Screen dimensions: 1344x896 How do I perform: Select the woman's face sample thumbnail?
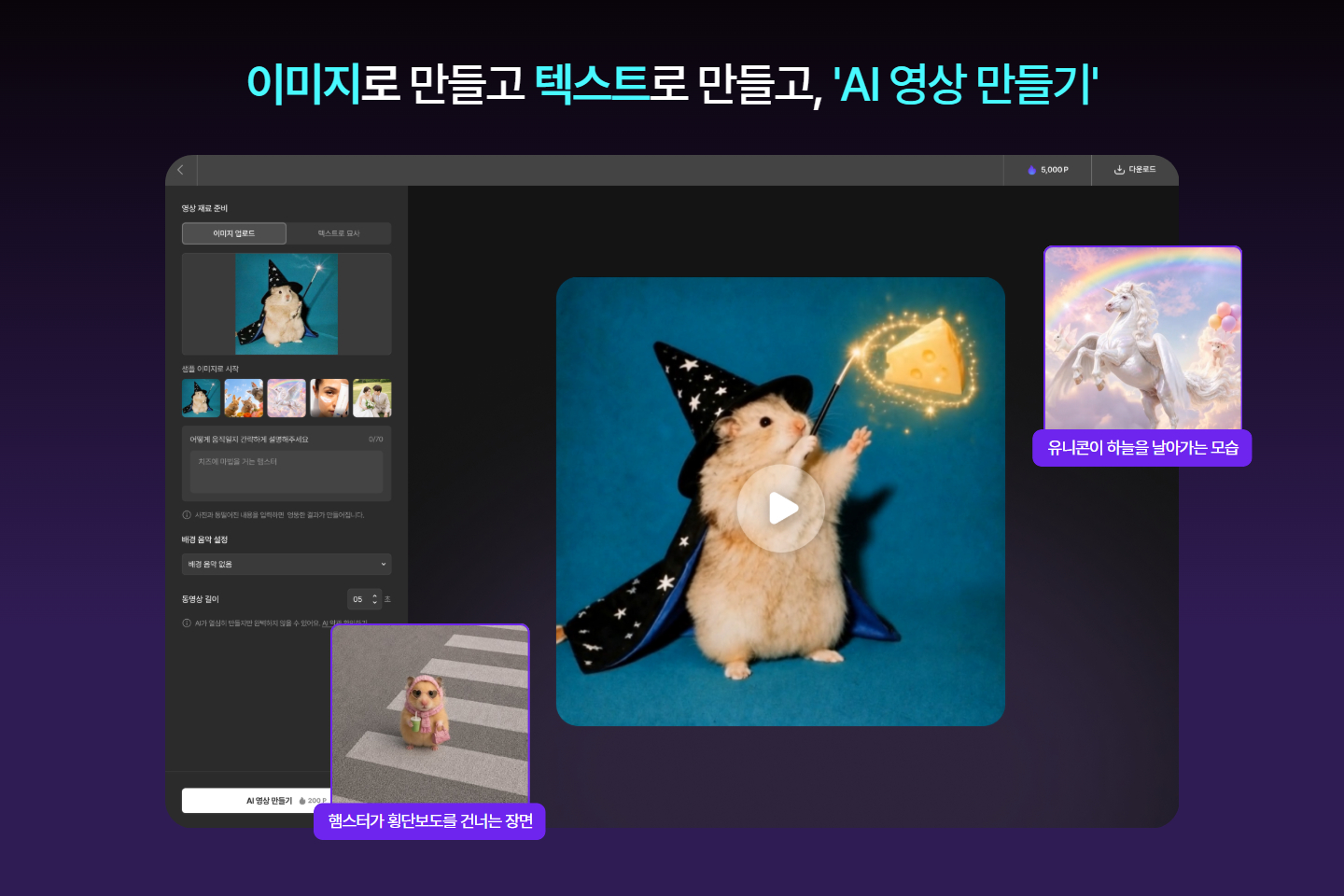(329, 398)
